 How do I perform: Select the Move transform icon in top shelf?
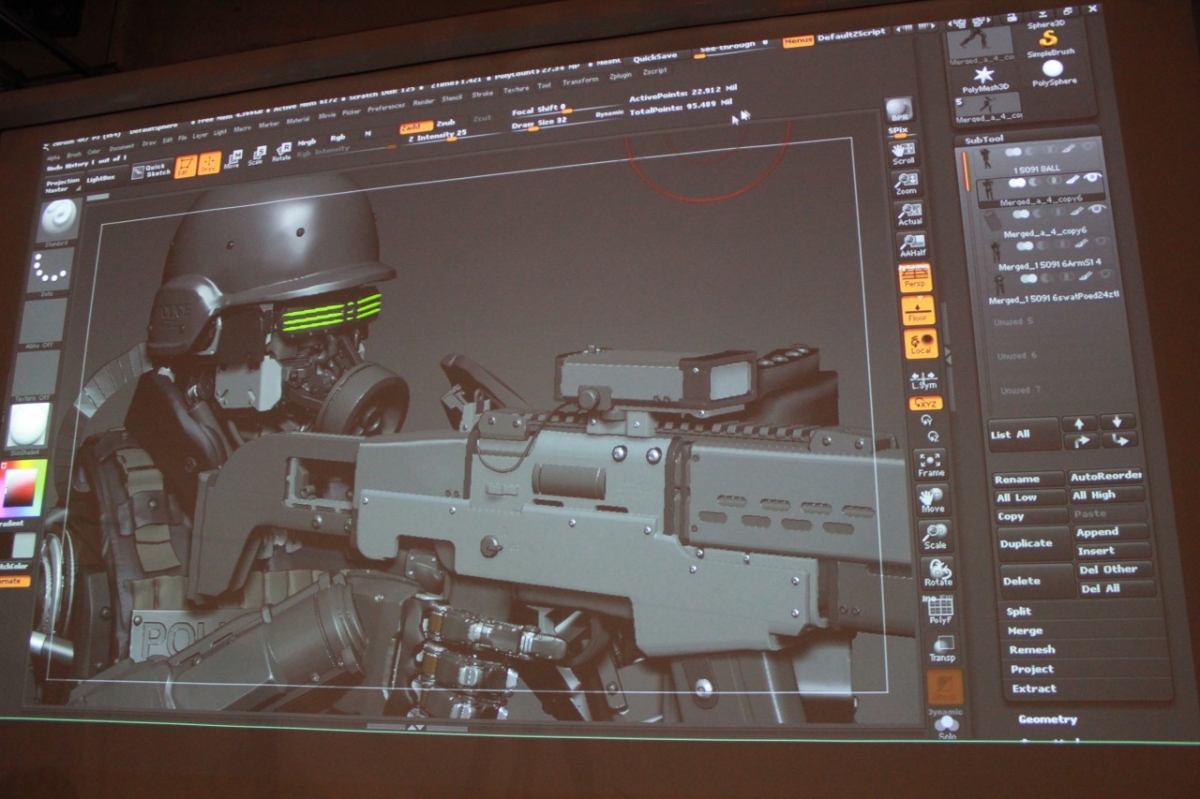click(232, 160)
